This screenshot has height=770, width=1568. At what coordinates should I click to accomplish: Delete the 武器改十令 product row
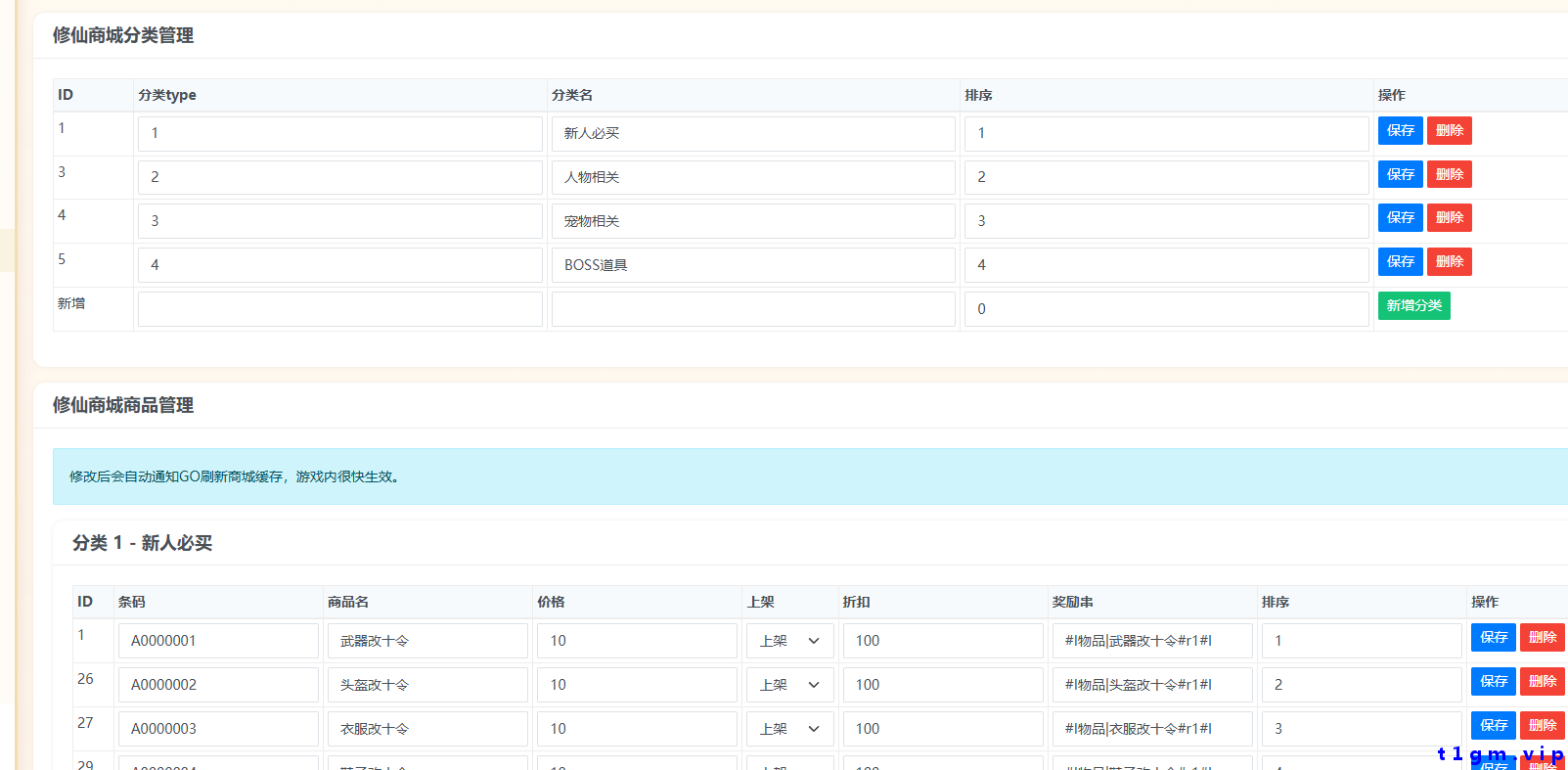tap(1542, 637)
